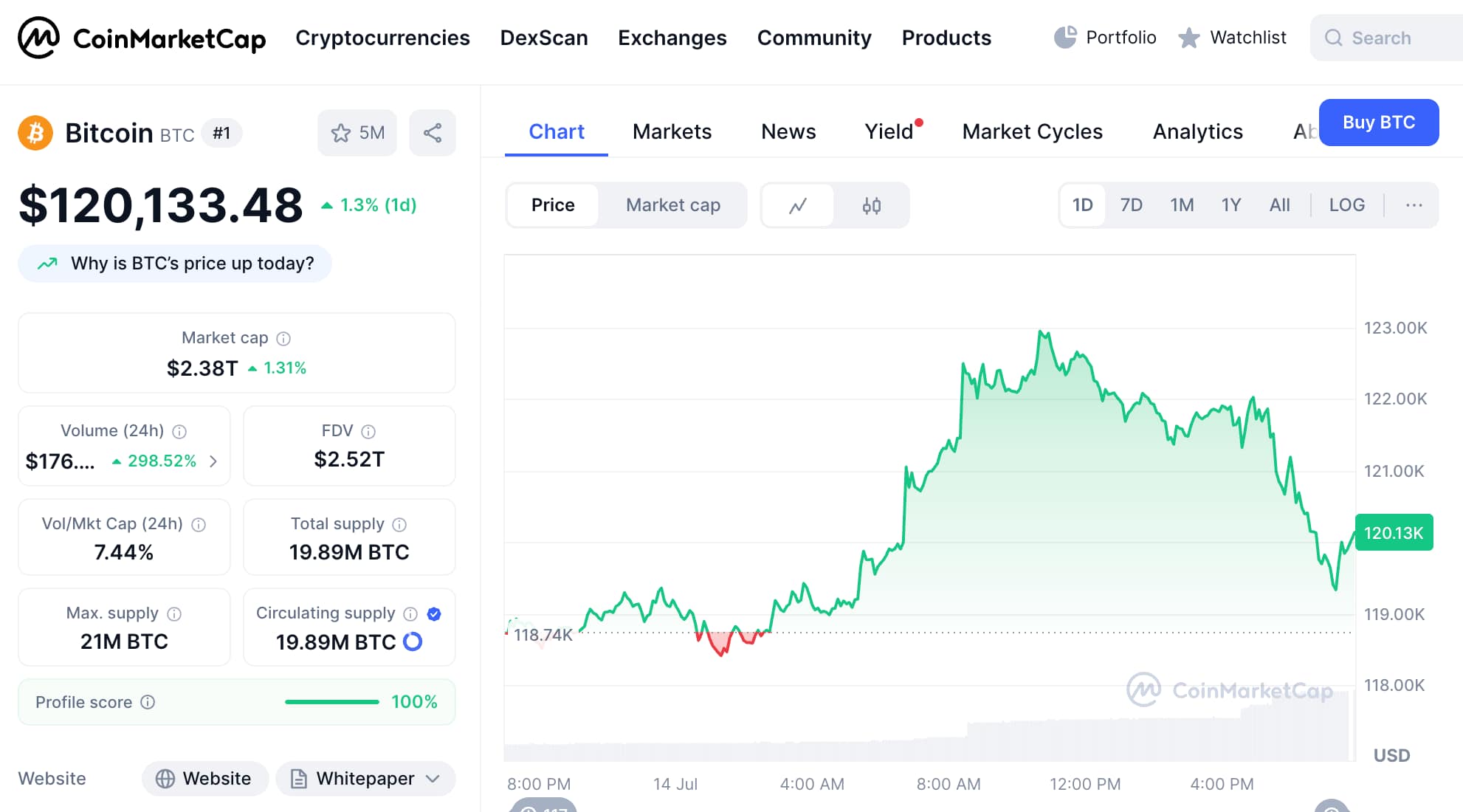Add Bitcoin to watchlist via star icon
This screenshot has width=1463, height=812.
coord(341,133)
